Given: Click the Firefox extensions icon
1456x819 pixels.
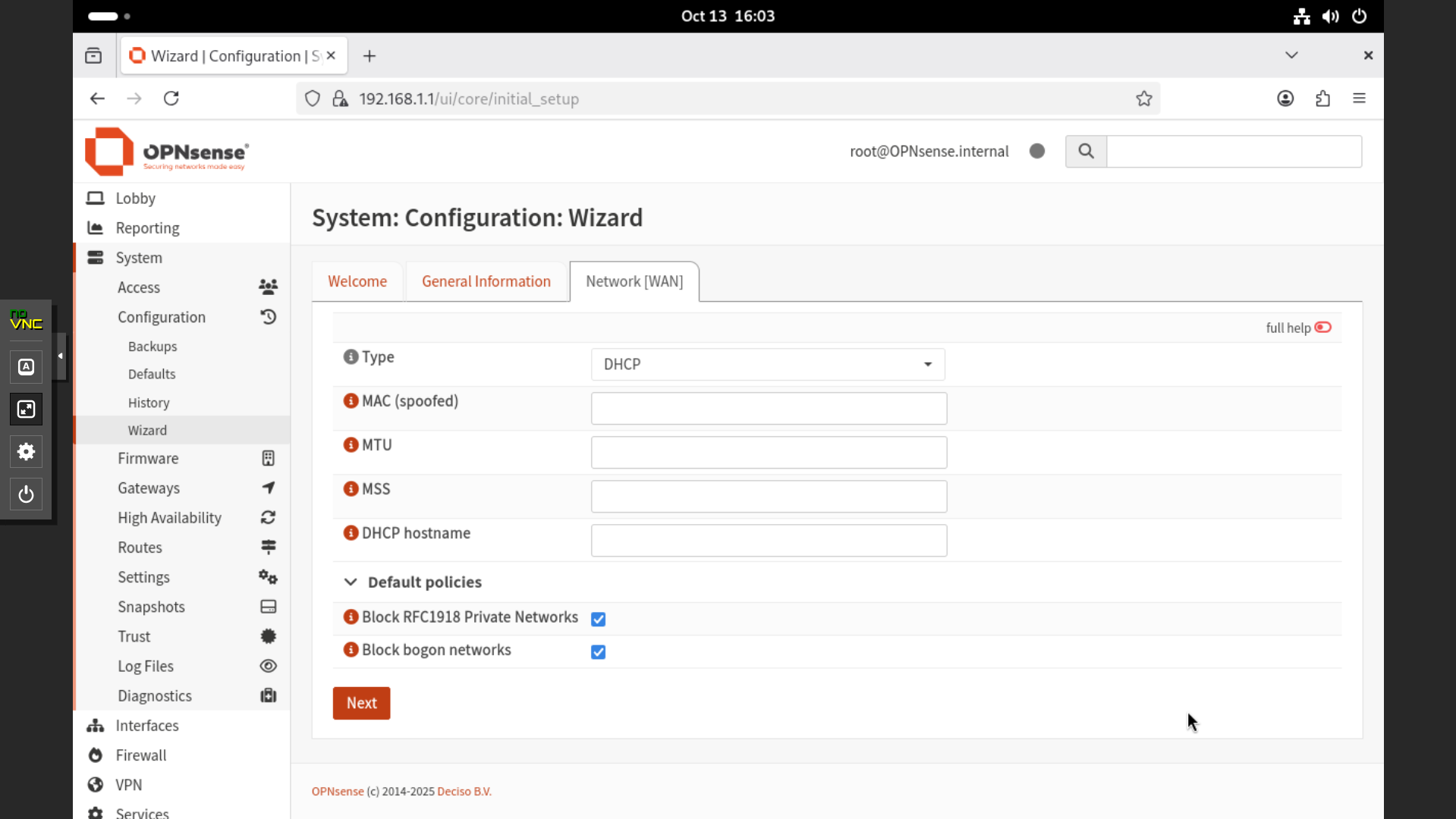Looking at the screenshot, I should 1322,99.
